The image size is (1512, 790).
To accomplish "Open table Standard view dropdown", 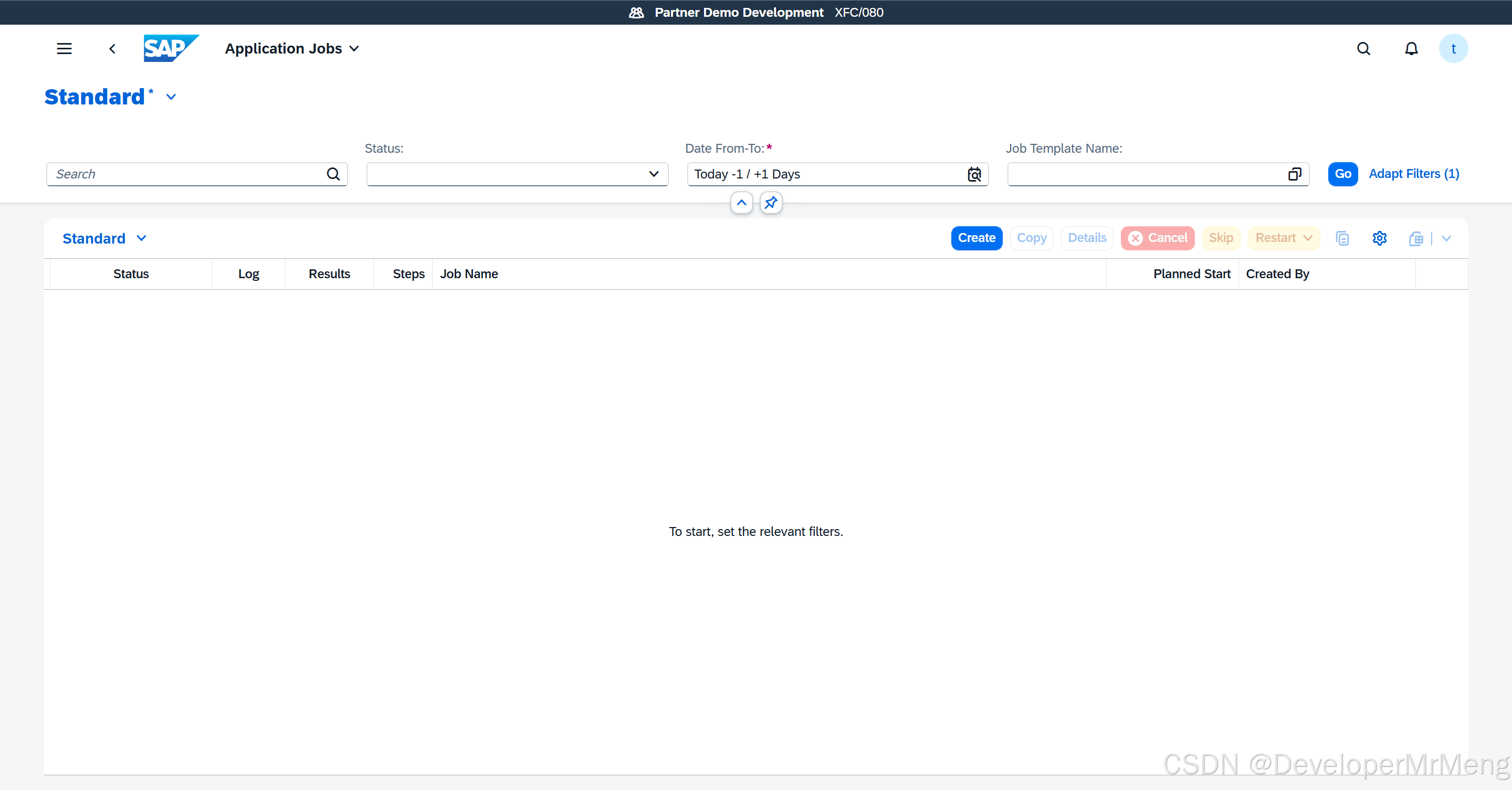I will click(x=141, y=238).
